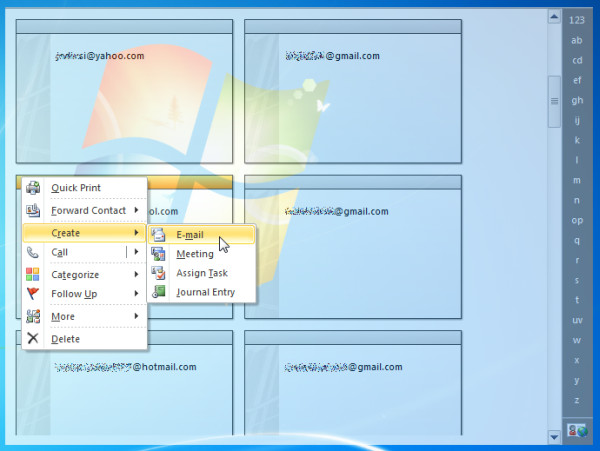Choose Assign Task in the submenu
This screenshot has width=600, height=451.
point(201,273)
